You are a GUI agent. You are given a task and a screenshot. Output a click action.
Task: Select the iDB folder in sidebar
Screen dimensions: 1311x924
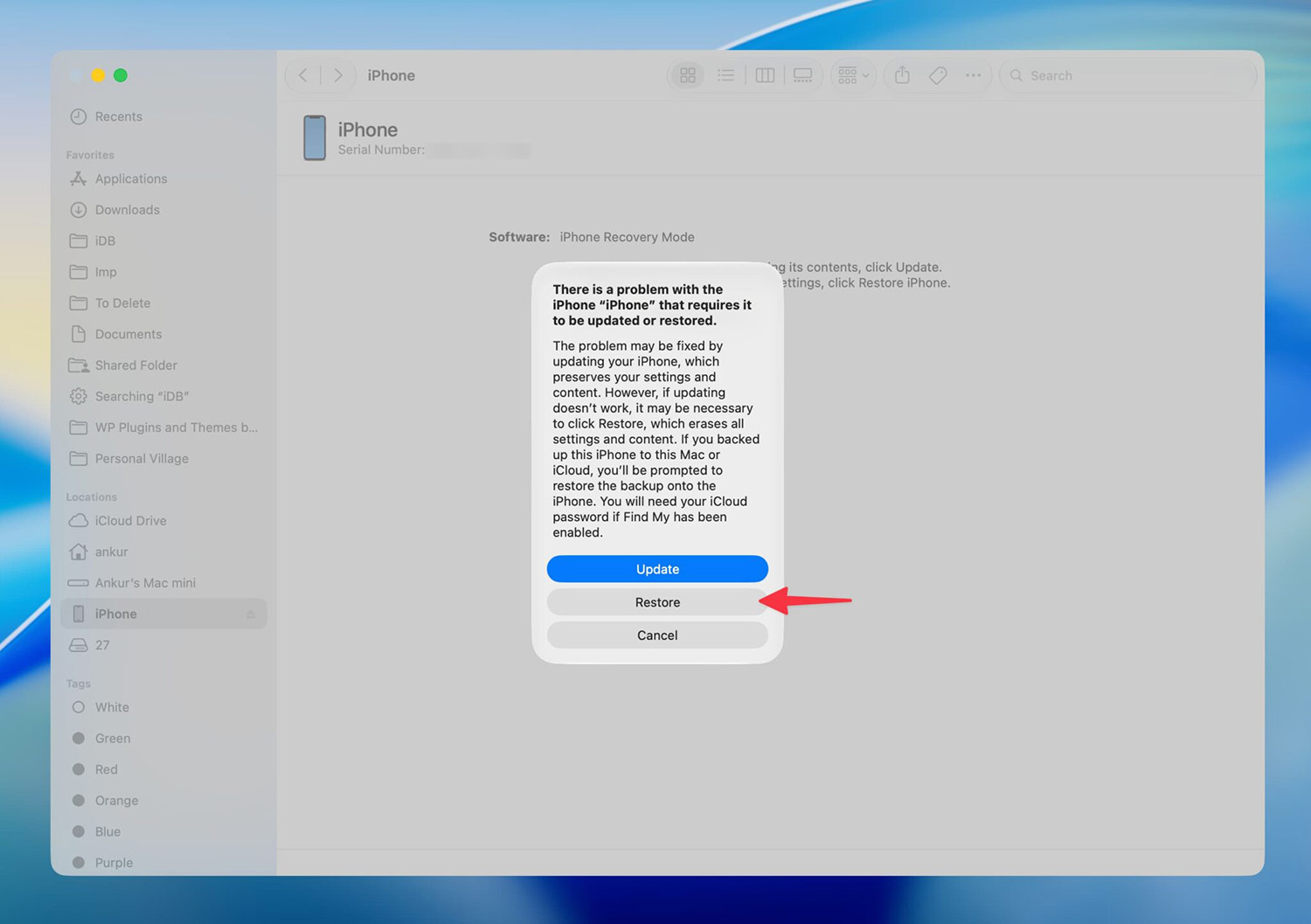163,240
